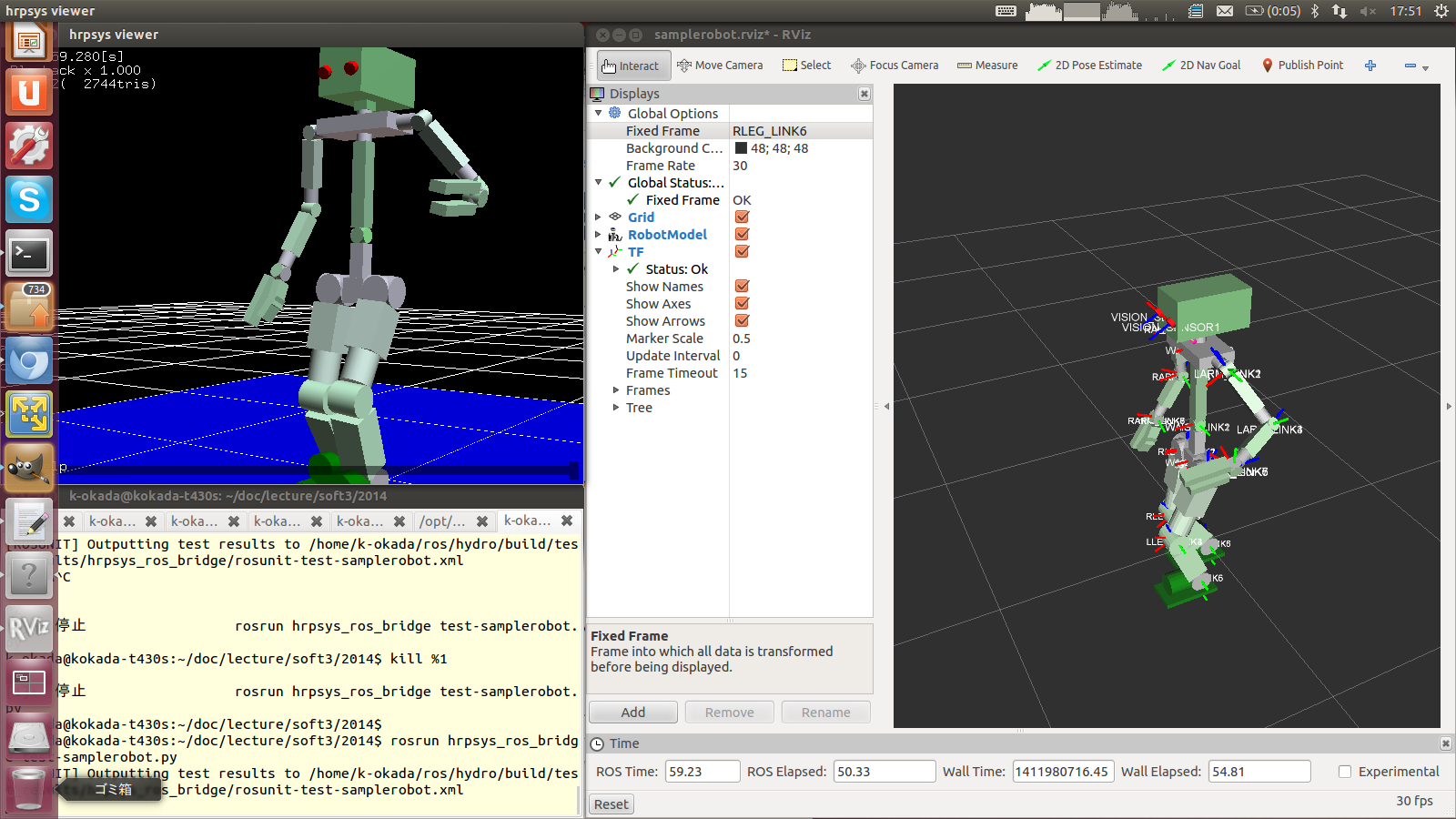
Task: Collapse the Global Options tree node
Action: 598,114
